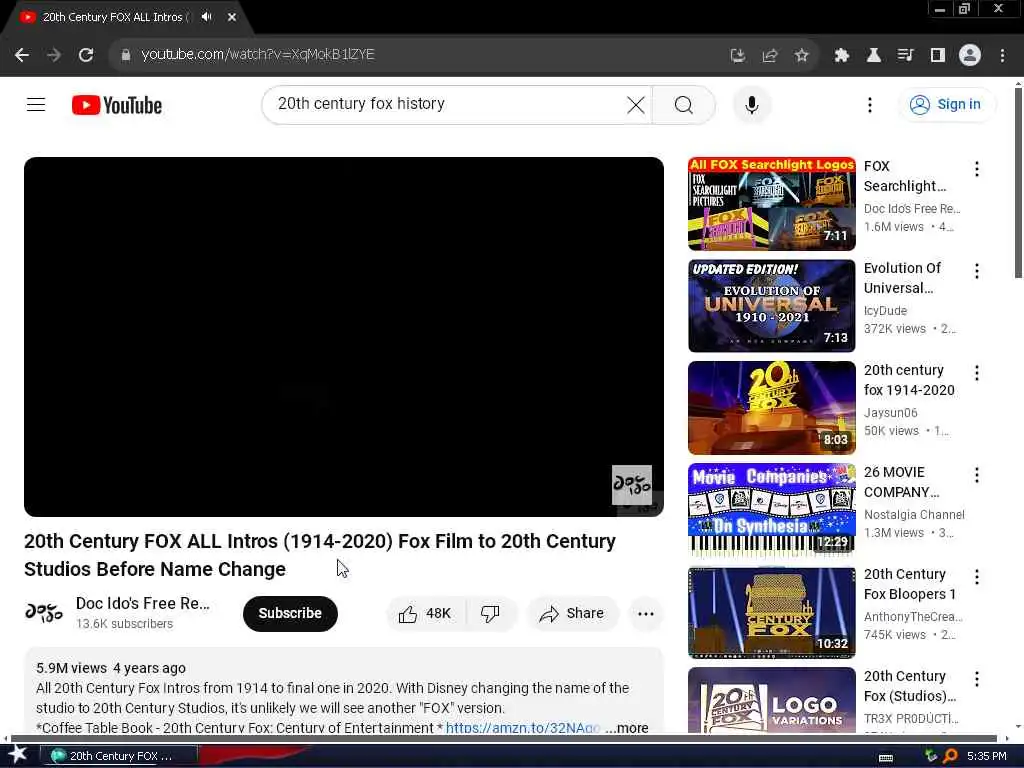Open the YouTube hamburger guide menu
1024x768 pixels.
point(36,104)
